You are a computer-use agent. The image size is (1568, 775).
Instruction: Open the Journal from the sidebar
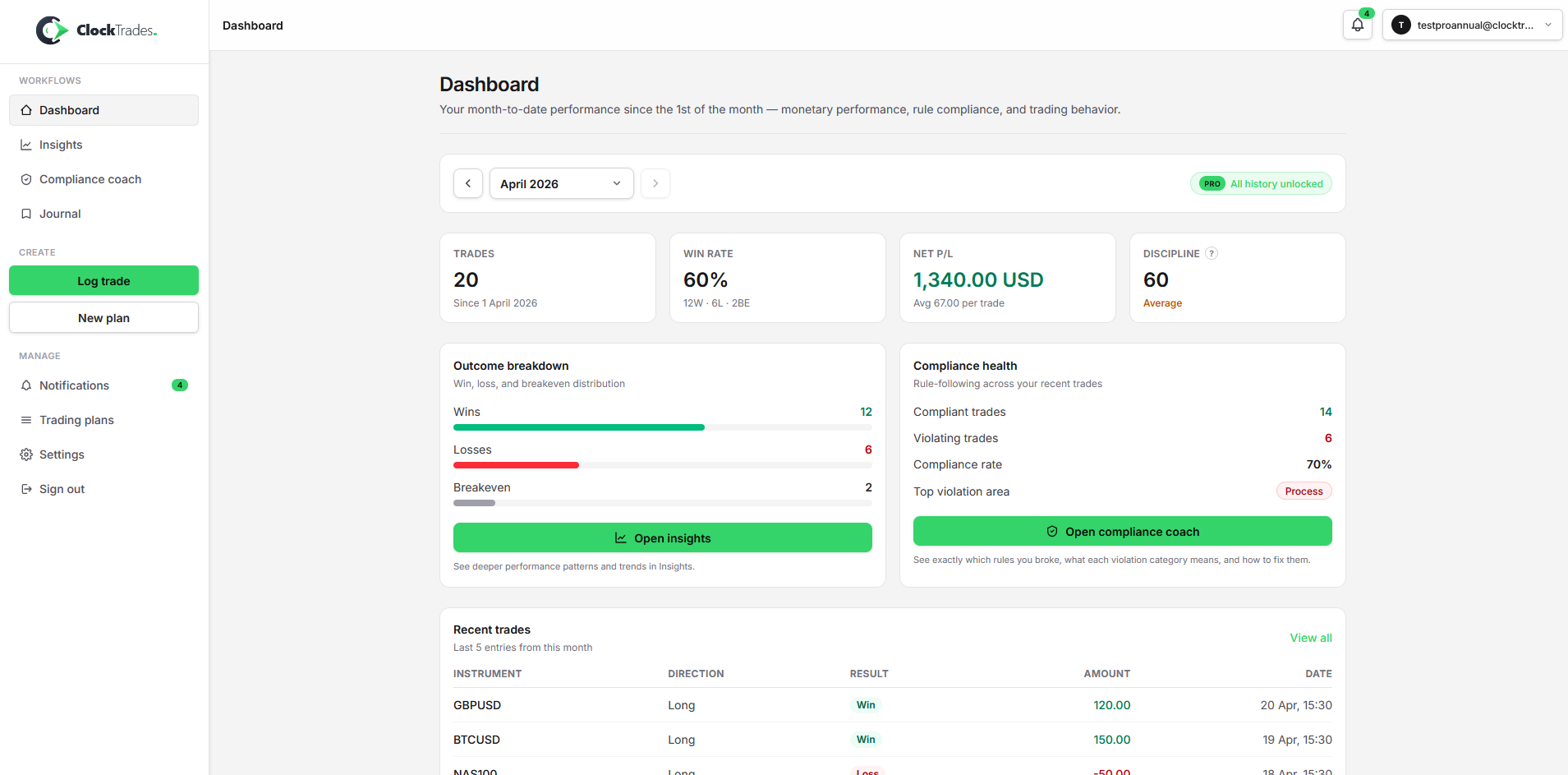click(x=60, y=214)
